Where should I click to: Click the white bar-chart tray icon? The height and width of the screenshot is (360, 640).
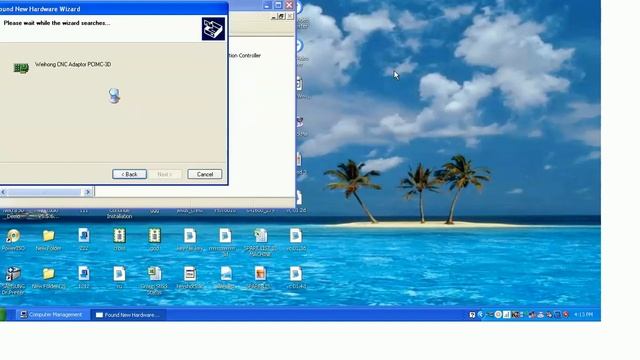pos(507,315)
